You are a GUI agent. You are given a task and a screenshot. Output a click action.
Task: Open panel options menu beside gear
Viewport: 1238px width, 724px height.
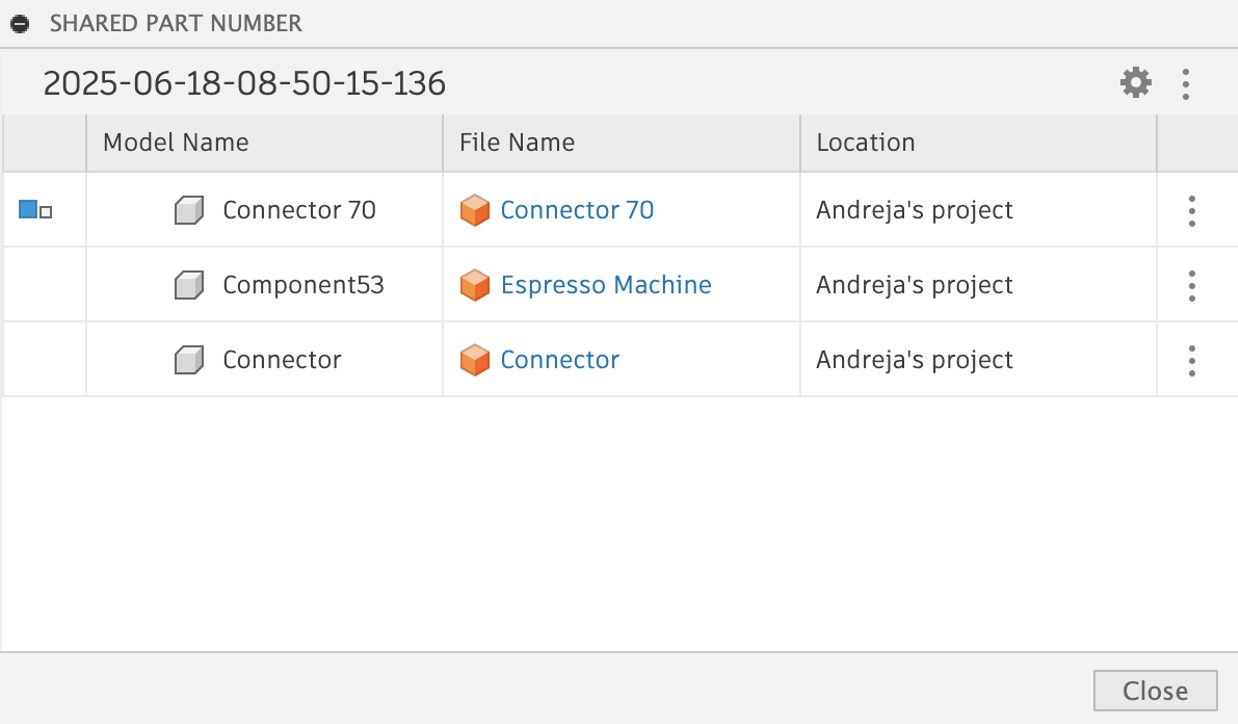pyautogui.click(x=1185, y=84)
